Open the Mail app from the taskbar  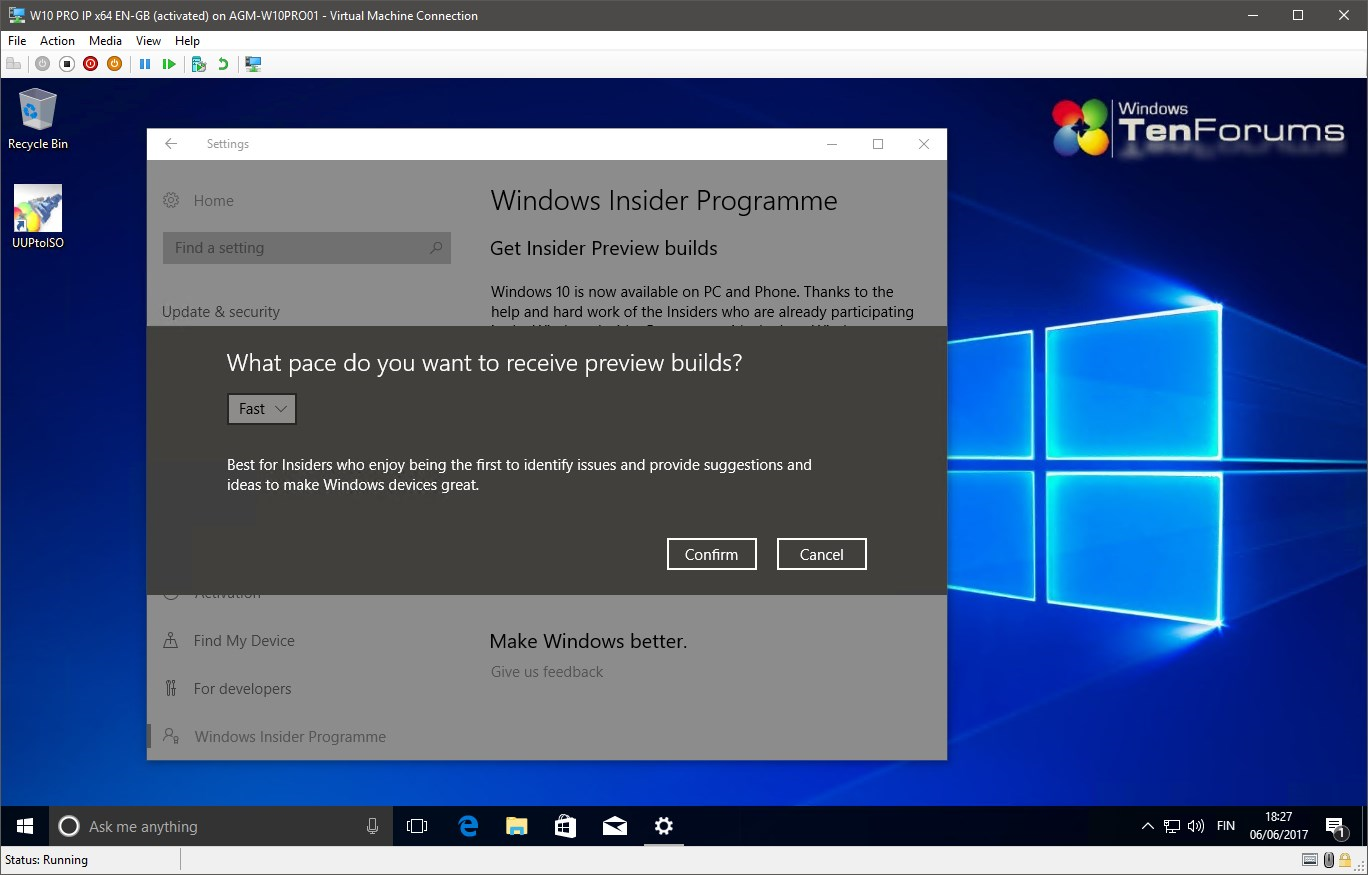pyautogui.click(x=614, y=826)
